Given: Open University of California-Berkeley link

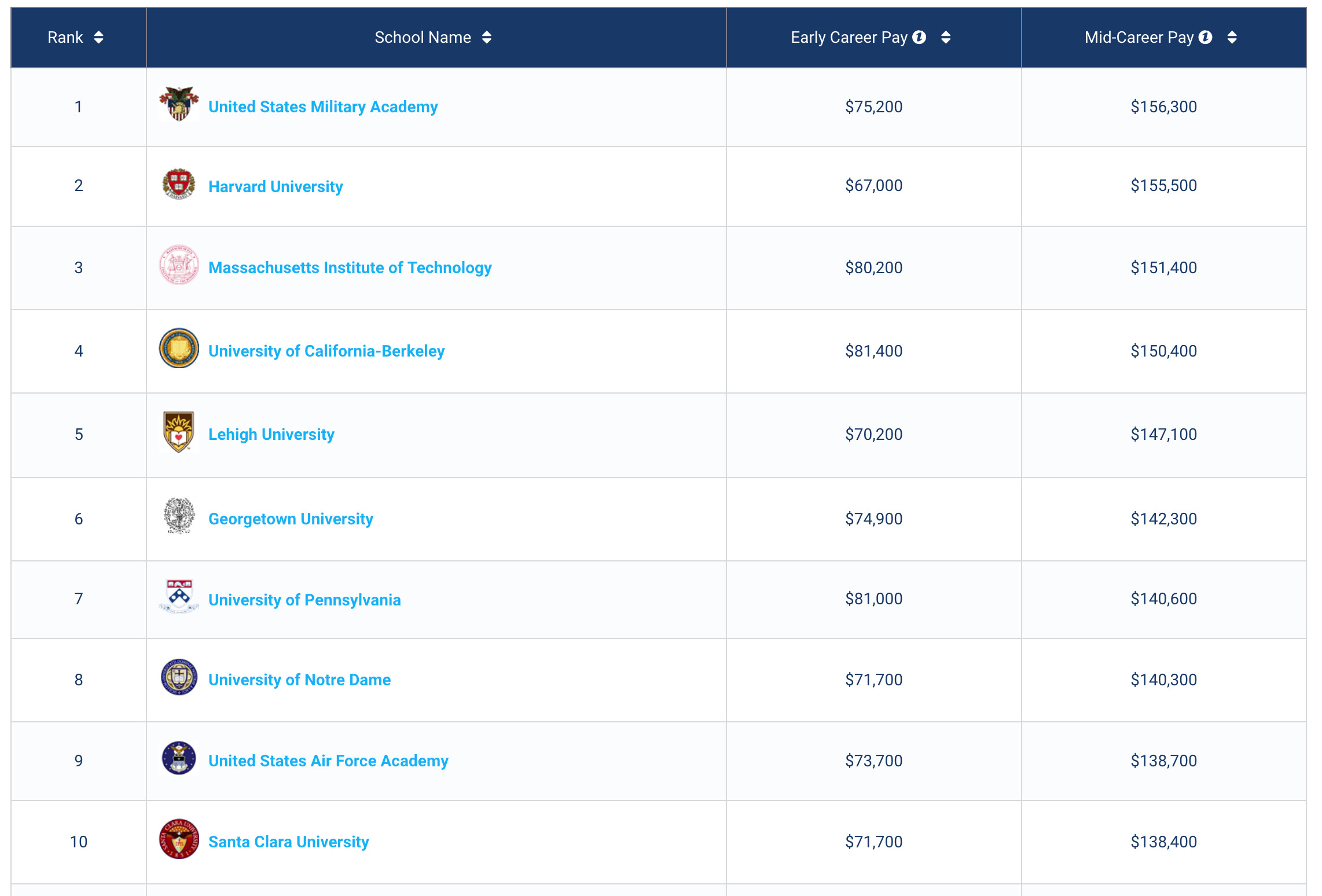Looking at the screenshot, I should coord(326,351).
